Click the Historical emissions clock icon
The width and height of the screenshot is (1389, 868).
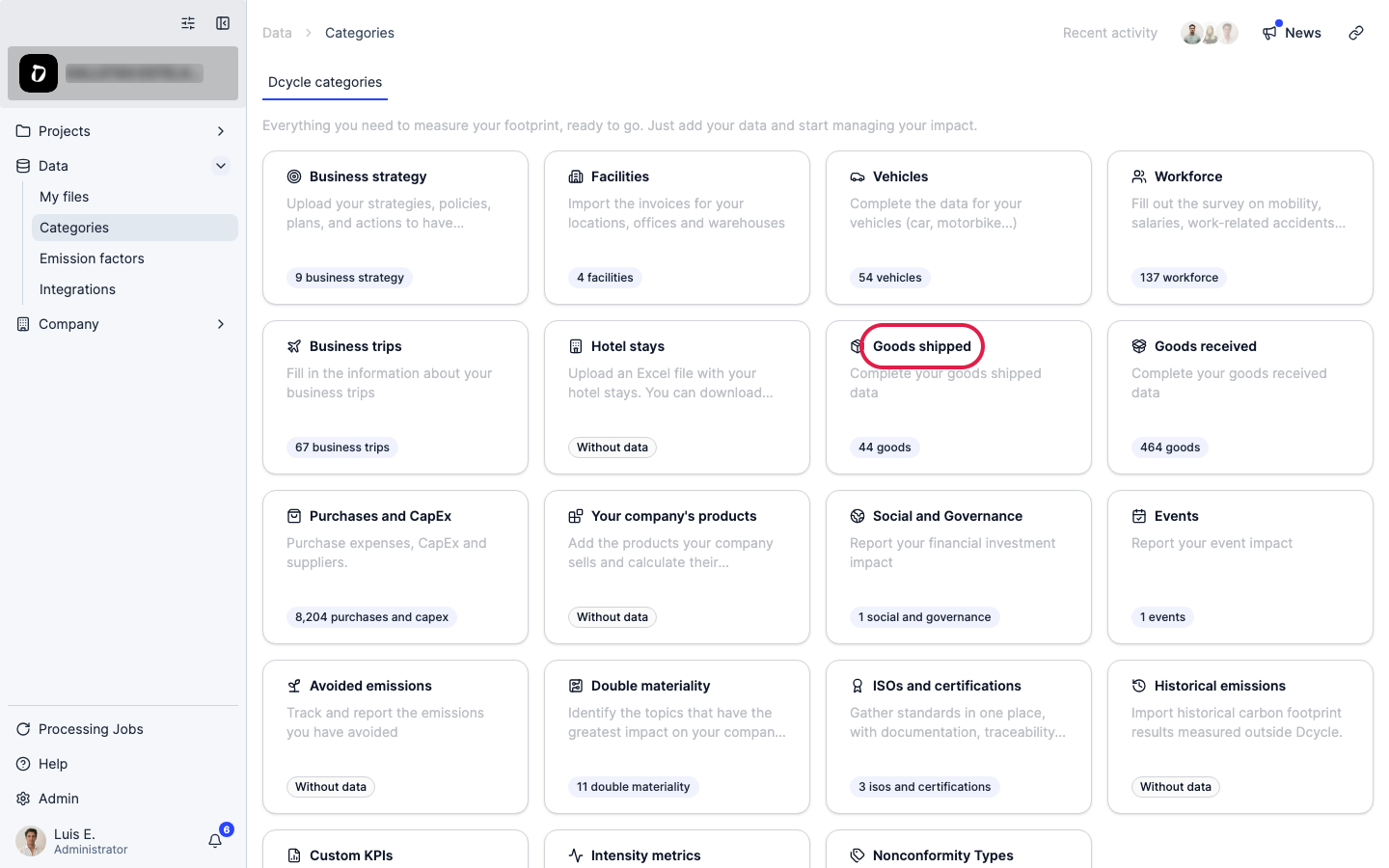coord(1139,686)
